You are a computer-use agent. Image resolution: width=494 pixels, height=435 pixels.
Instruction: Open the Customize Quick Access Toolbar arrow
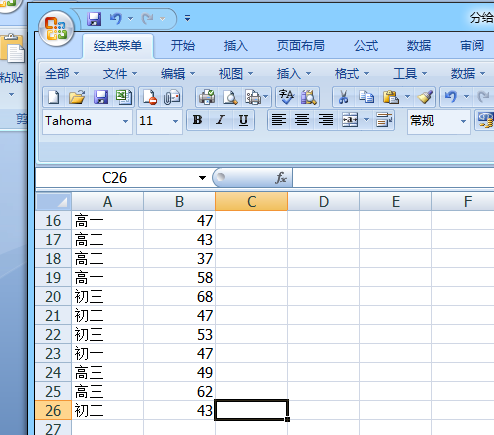coord(188,19)
